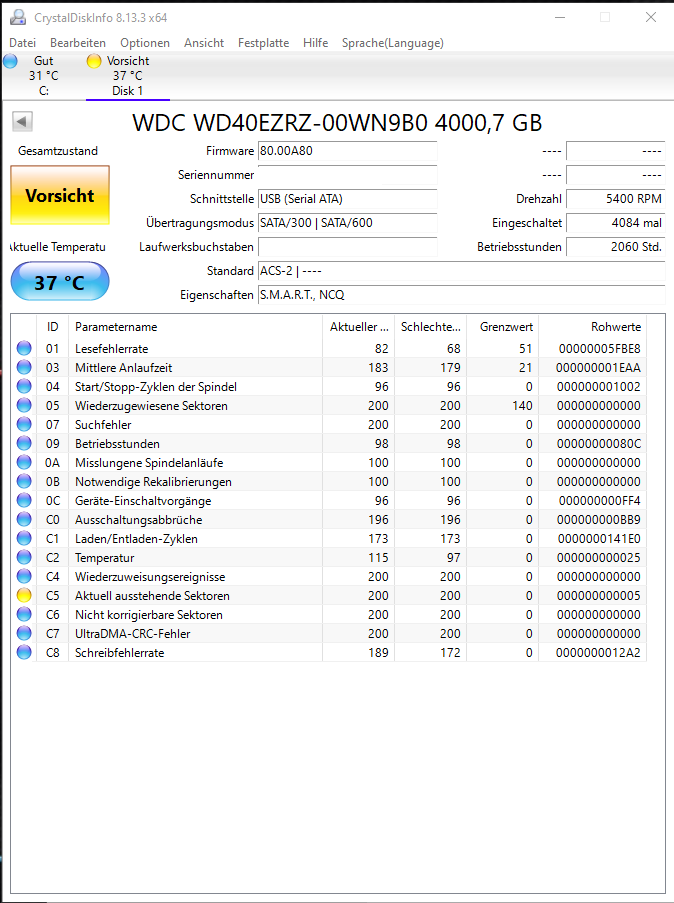The height and width of the screenshot is (903, 674).
Task: Click the disk title WDC WD40EZRZ-00WN9B0 4000,7 GB
Action: click(x=337, y=123)
